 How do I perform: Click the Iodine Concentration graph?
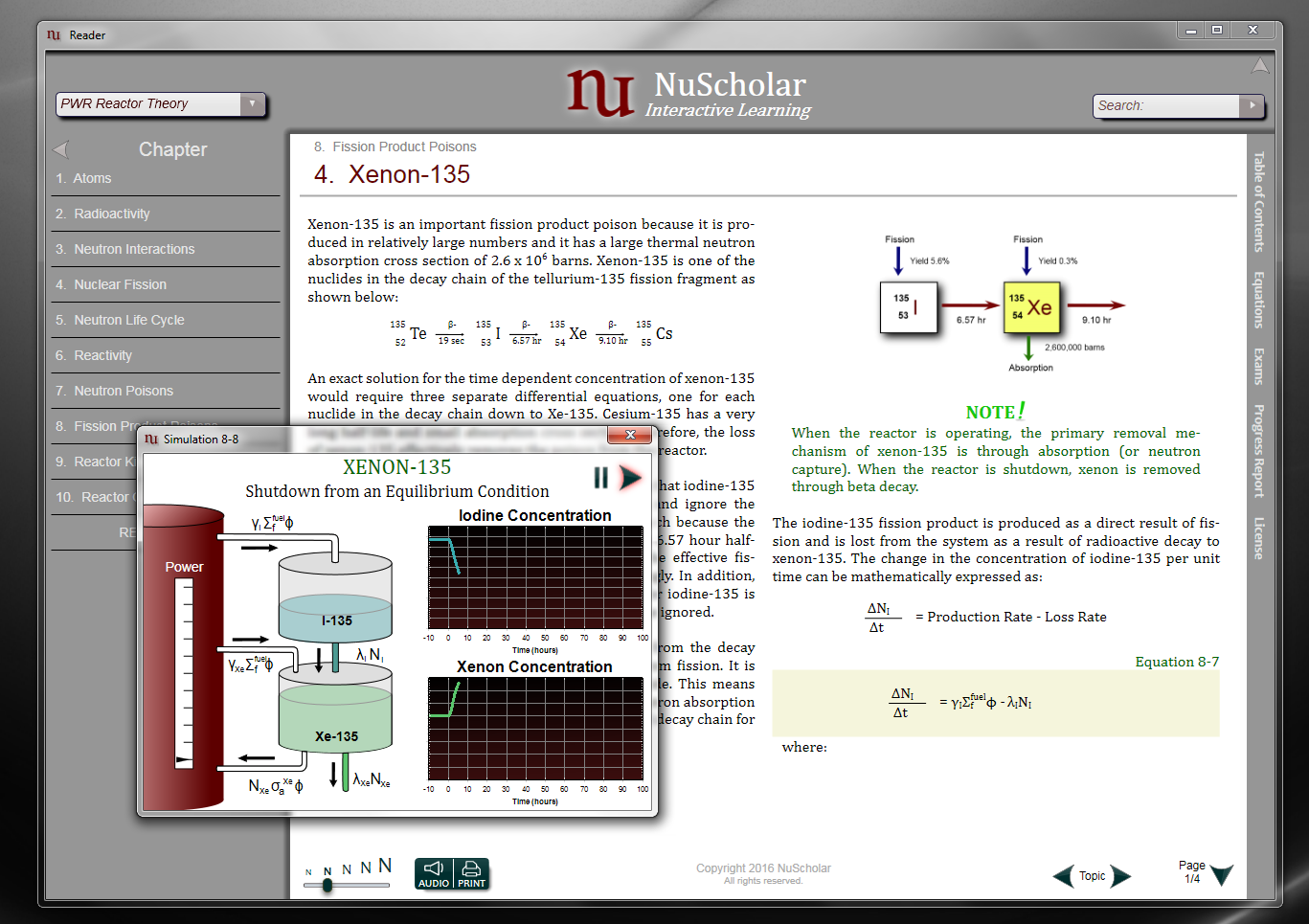click(x=535, y=577)
